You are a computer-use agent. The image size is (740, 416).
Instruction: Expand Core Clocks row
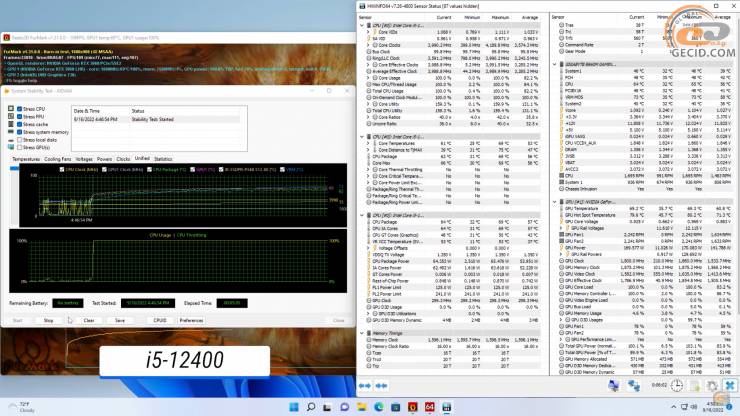pos(368,45)
